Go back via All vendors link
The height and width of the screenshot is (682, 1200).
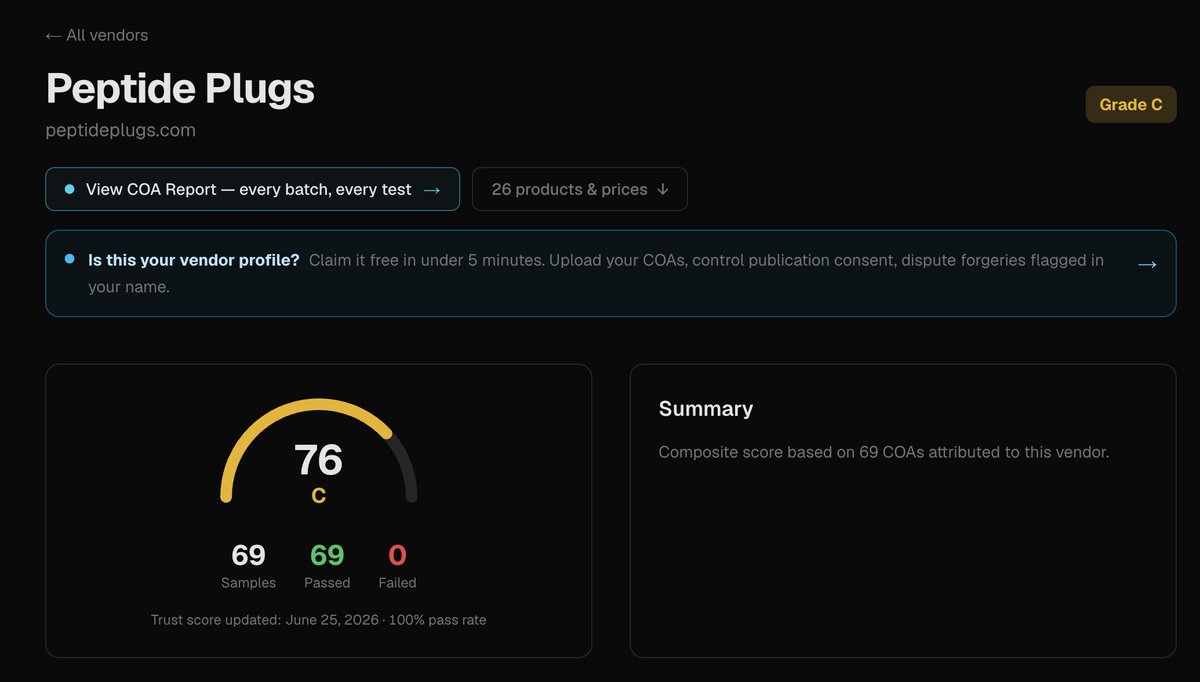click(x=97, y=35)
